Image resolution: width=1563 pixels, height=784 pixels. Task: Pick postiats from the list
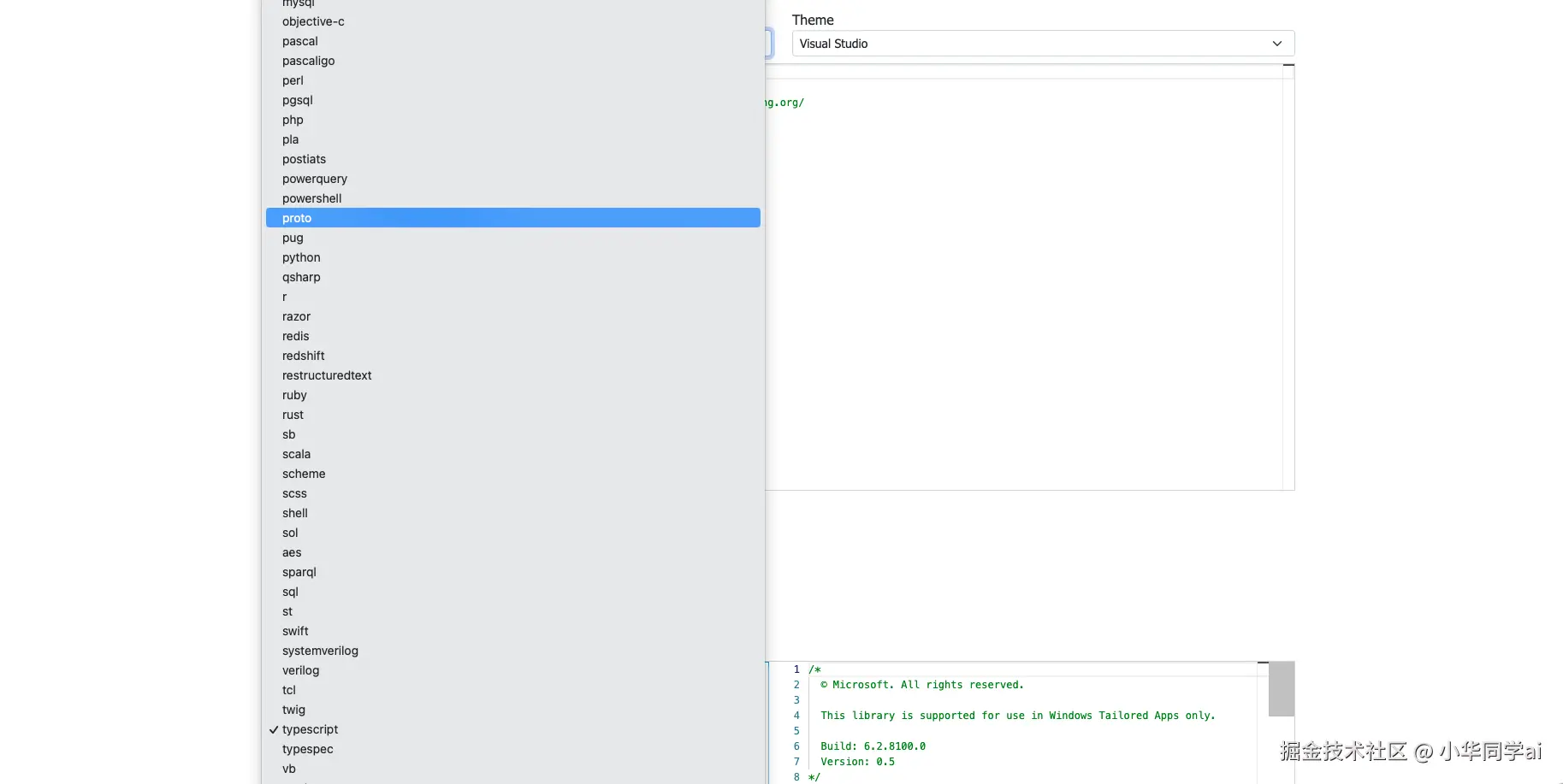click(513, 159)
